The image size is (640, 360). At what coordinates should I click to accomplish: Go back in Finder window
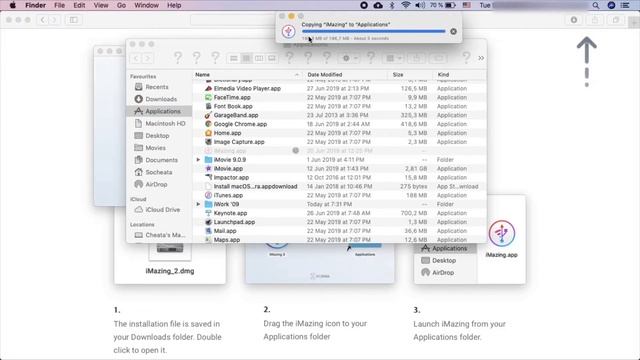click(x=136, y=58)
